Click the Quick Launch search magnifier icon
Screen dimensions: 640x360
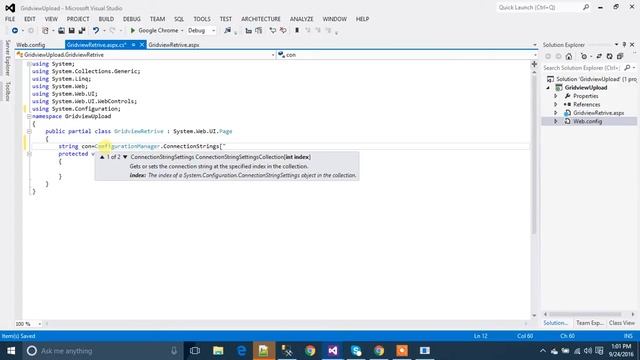tap(586, 7)
